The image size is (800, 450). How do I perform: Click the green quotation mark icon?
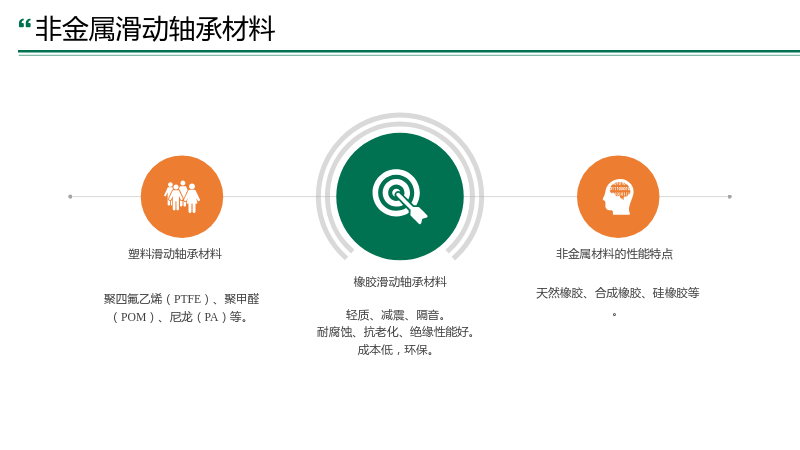click(24, 25)
